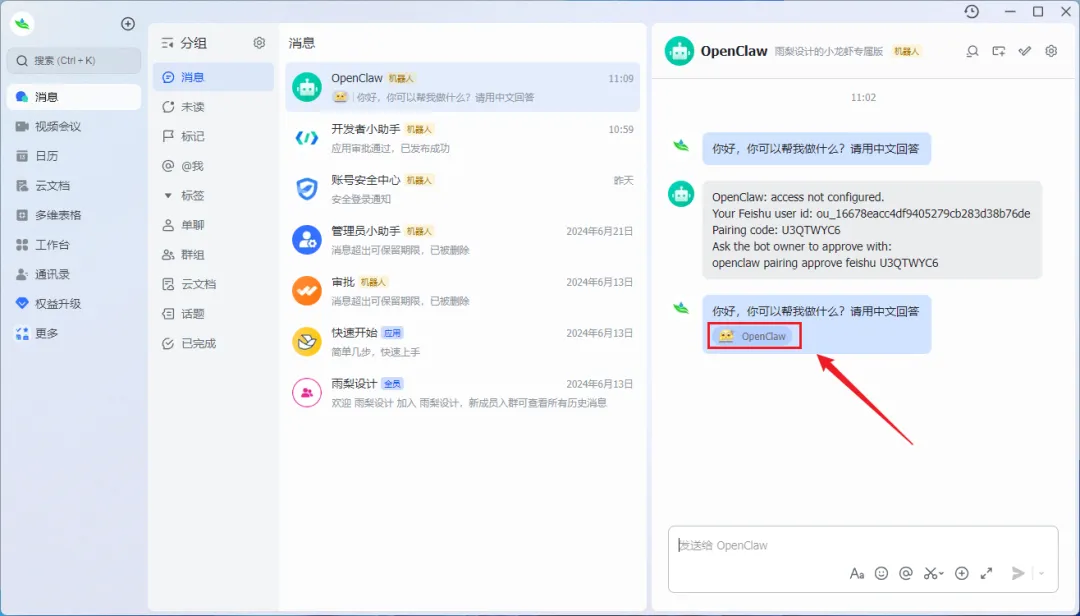Open 通讯录 contacts in the sidebar
The width and height of the screenshot is (1080, 616).
point(74,274)
